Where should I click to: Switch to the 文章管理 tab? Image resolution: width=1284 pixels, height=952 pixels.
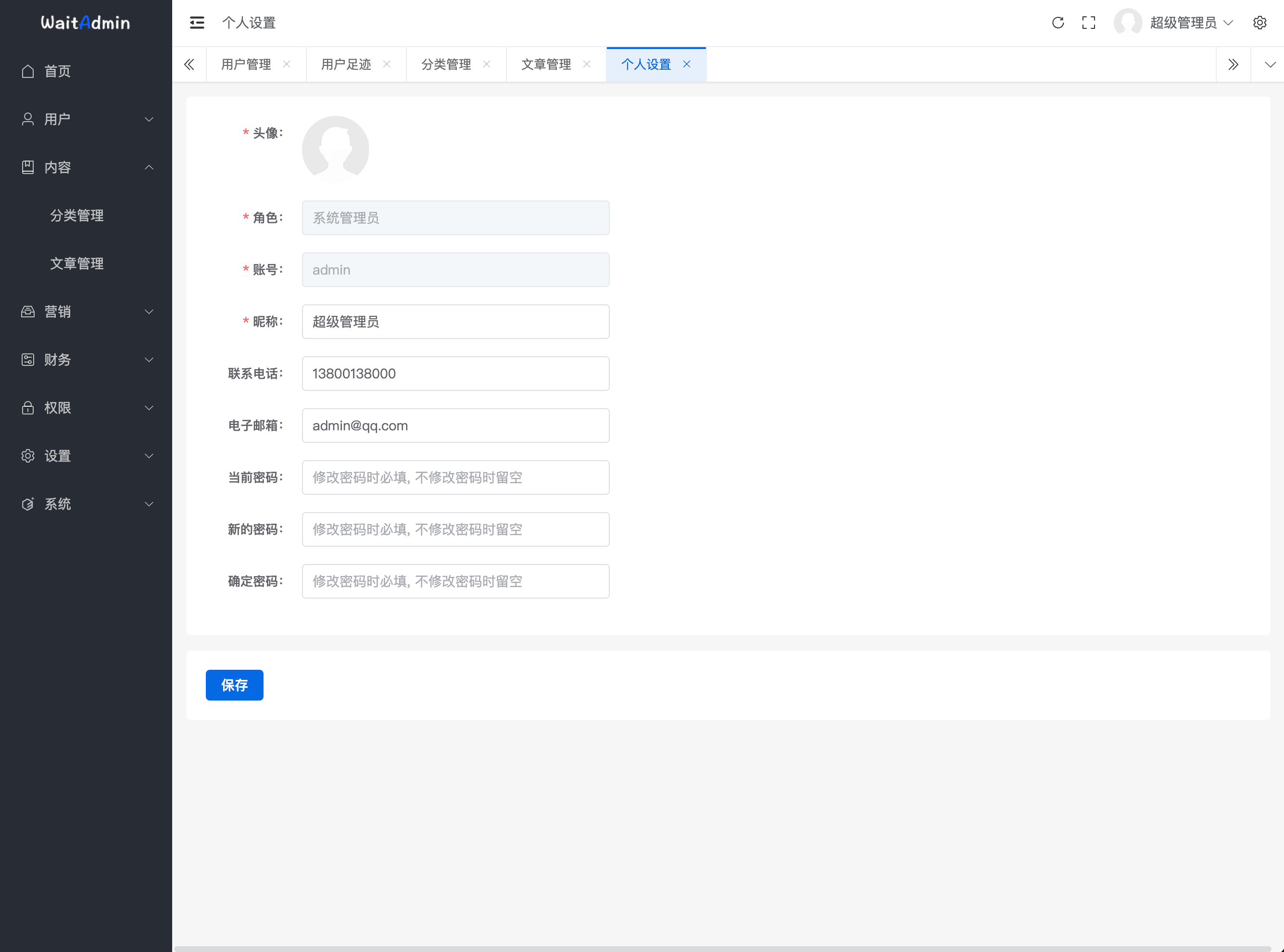coord(546,64)
